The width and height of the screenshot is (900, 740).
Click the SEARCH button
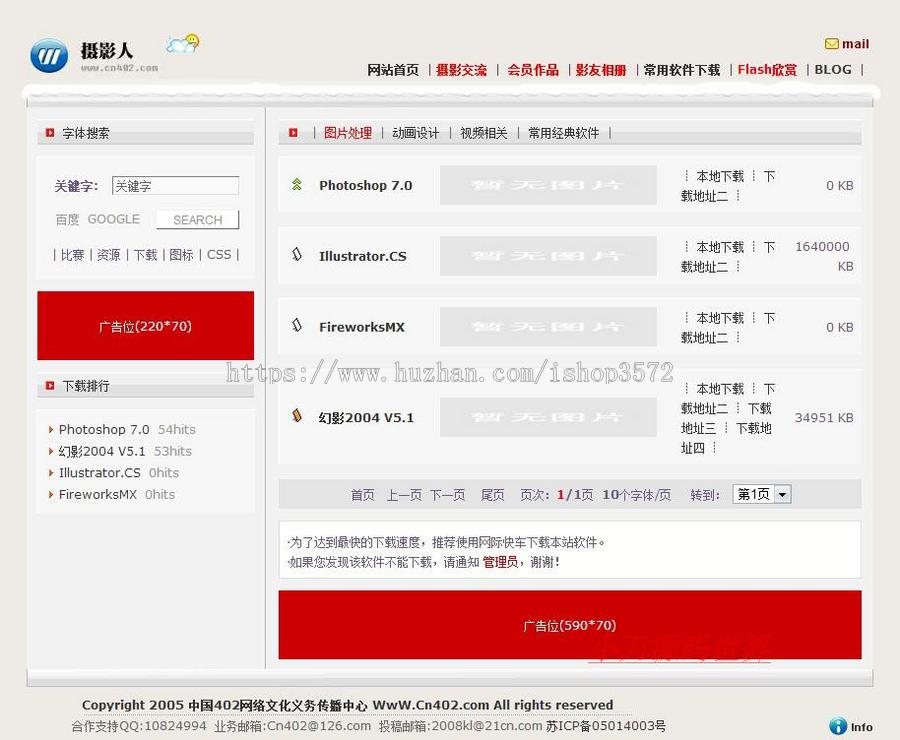coord(197,219)
